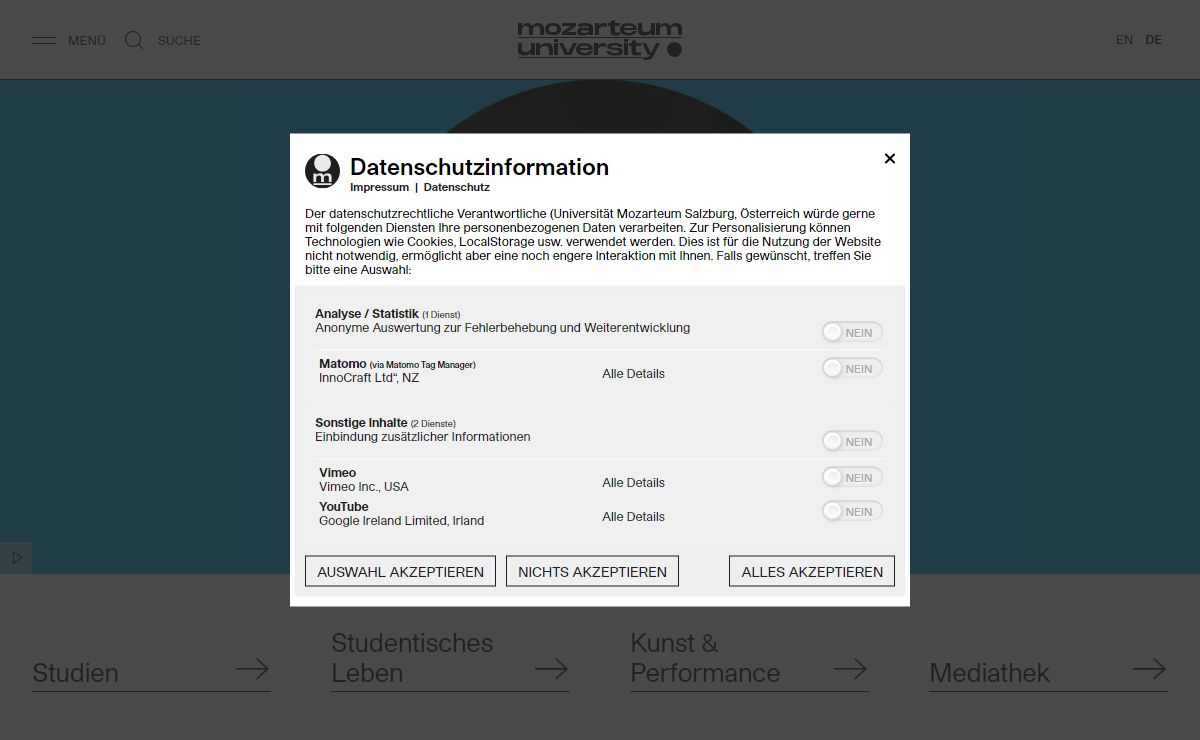Click the YouTube service name

click(344, 507)
